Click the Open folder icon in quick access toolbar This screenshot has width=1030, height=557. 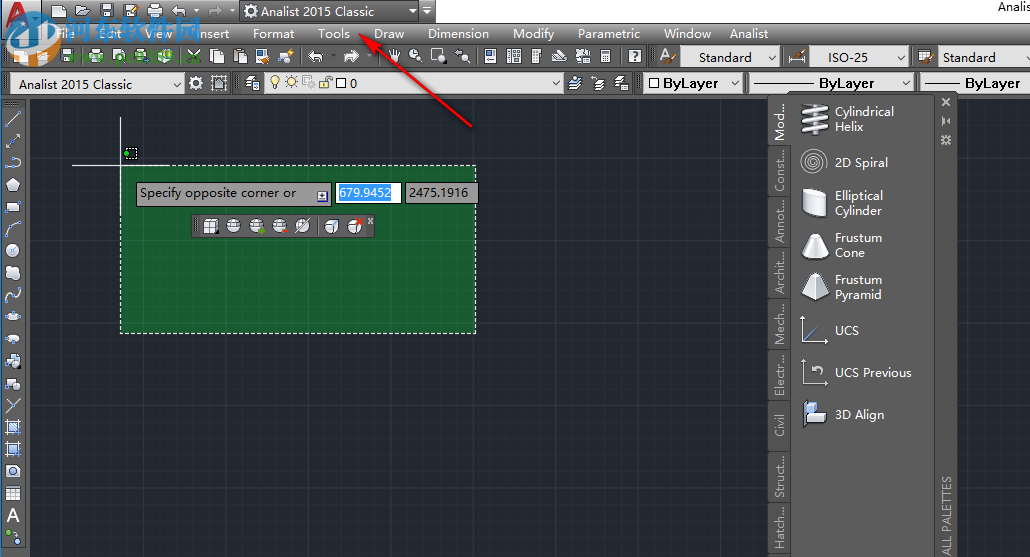pos(83,11)
